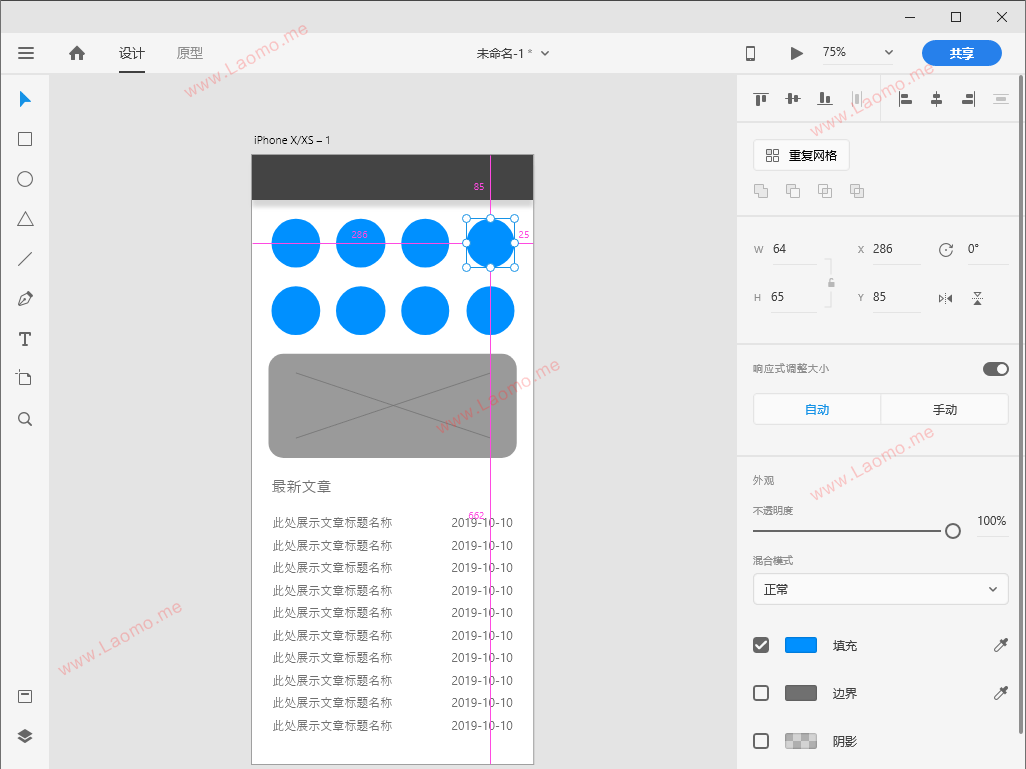The height and width of the screenshot is (769, 1026).
Task: Open the 正常 blend mode dropdown
Action: 881,590
